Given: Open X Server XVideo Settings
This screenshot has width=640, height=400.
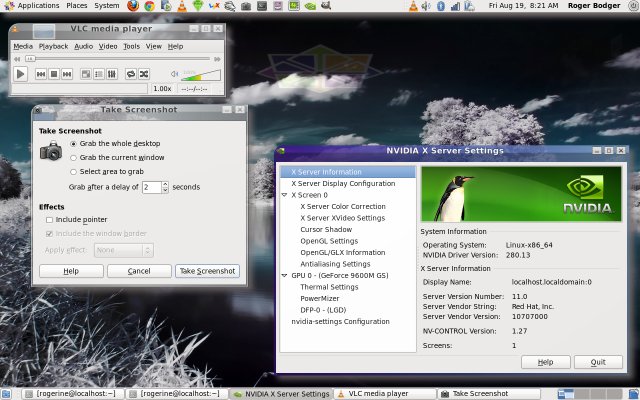Looking at the screenshot, I should pos(342,218).
